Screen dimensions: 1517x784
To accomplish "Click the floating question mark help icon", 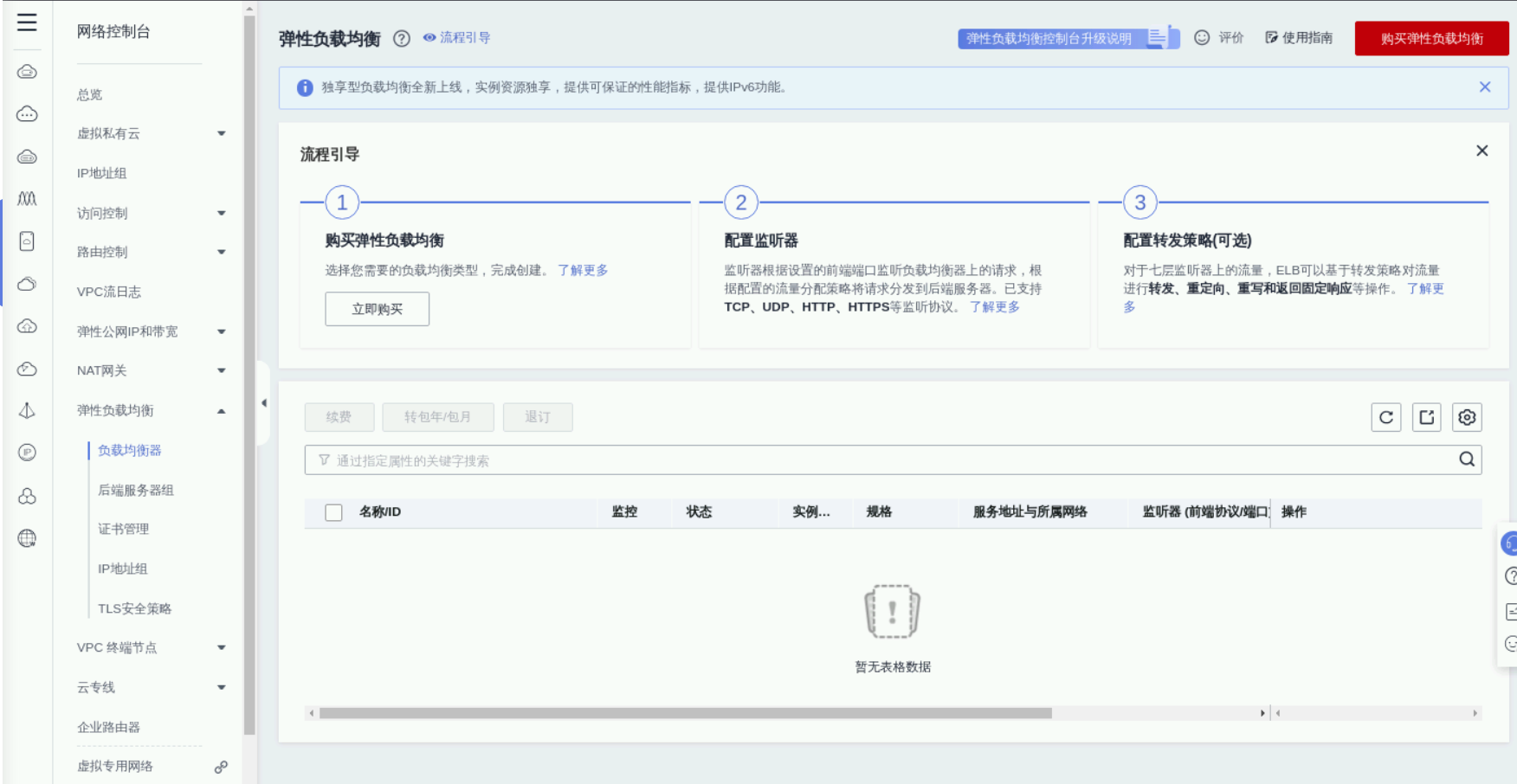I will [1511, 576].
